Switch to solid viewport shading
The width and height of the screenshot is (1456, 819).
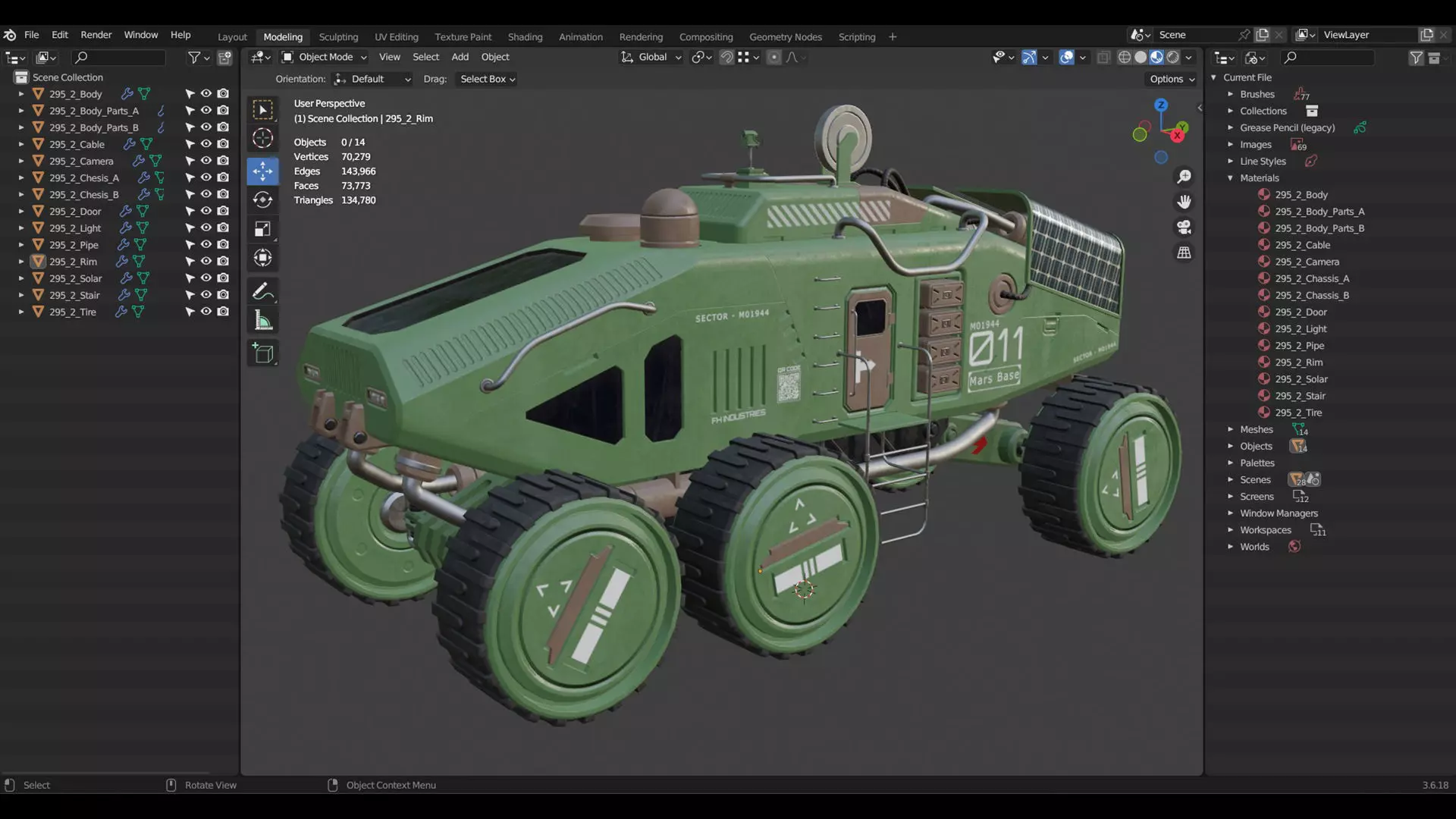pos(1141,57)
